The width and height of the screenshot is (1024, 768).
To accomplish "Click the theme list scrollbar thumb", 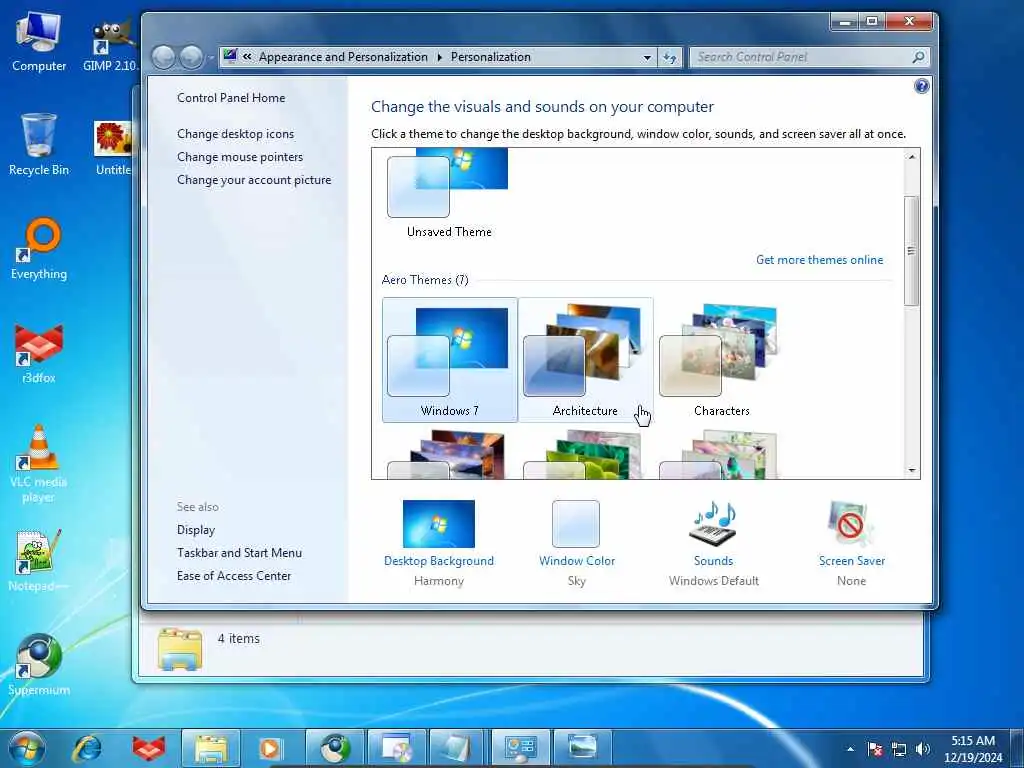I will (911, 251).
